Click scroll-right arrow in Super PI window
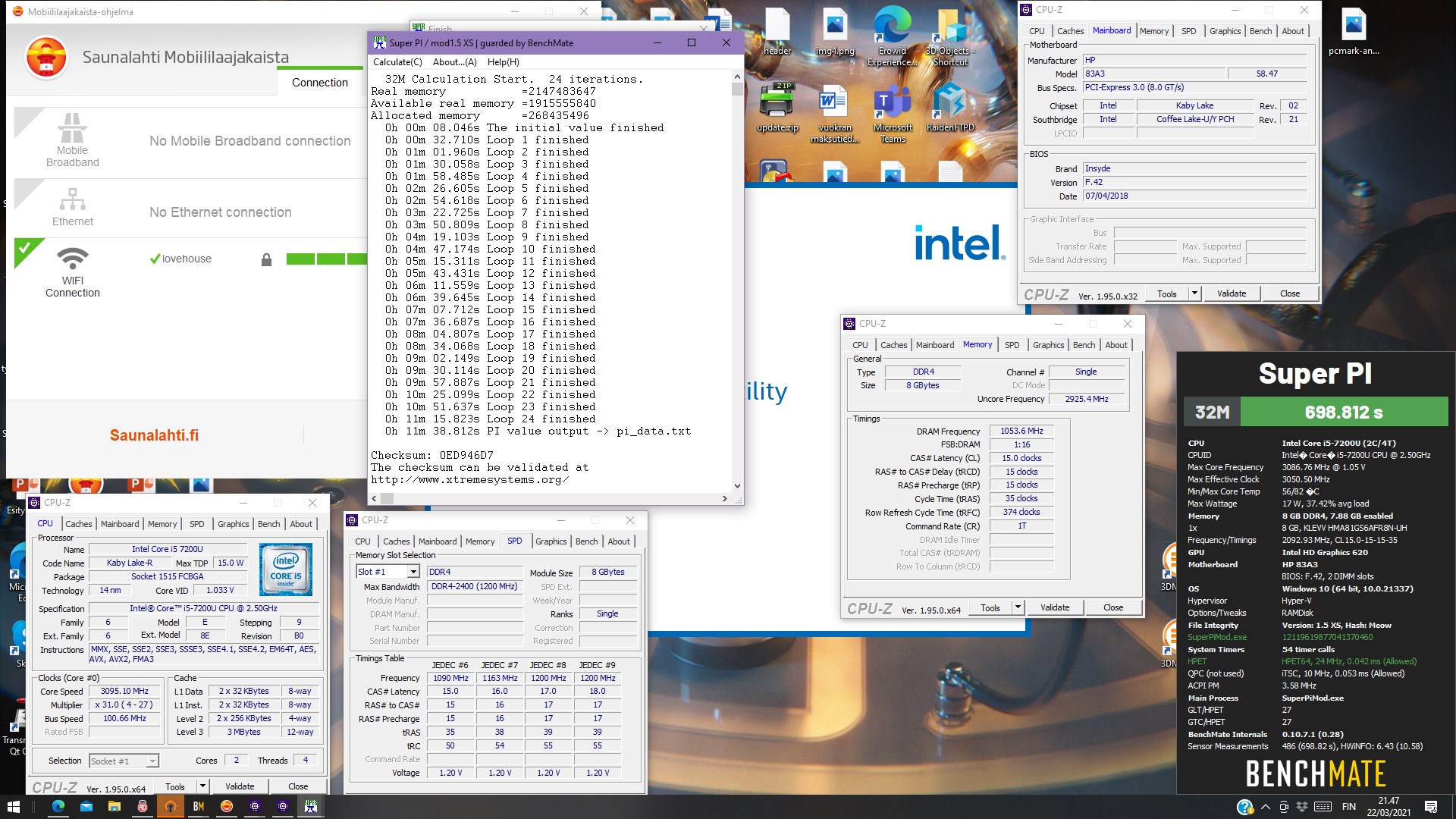 point(724,498)
